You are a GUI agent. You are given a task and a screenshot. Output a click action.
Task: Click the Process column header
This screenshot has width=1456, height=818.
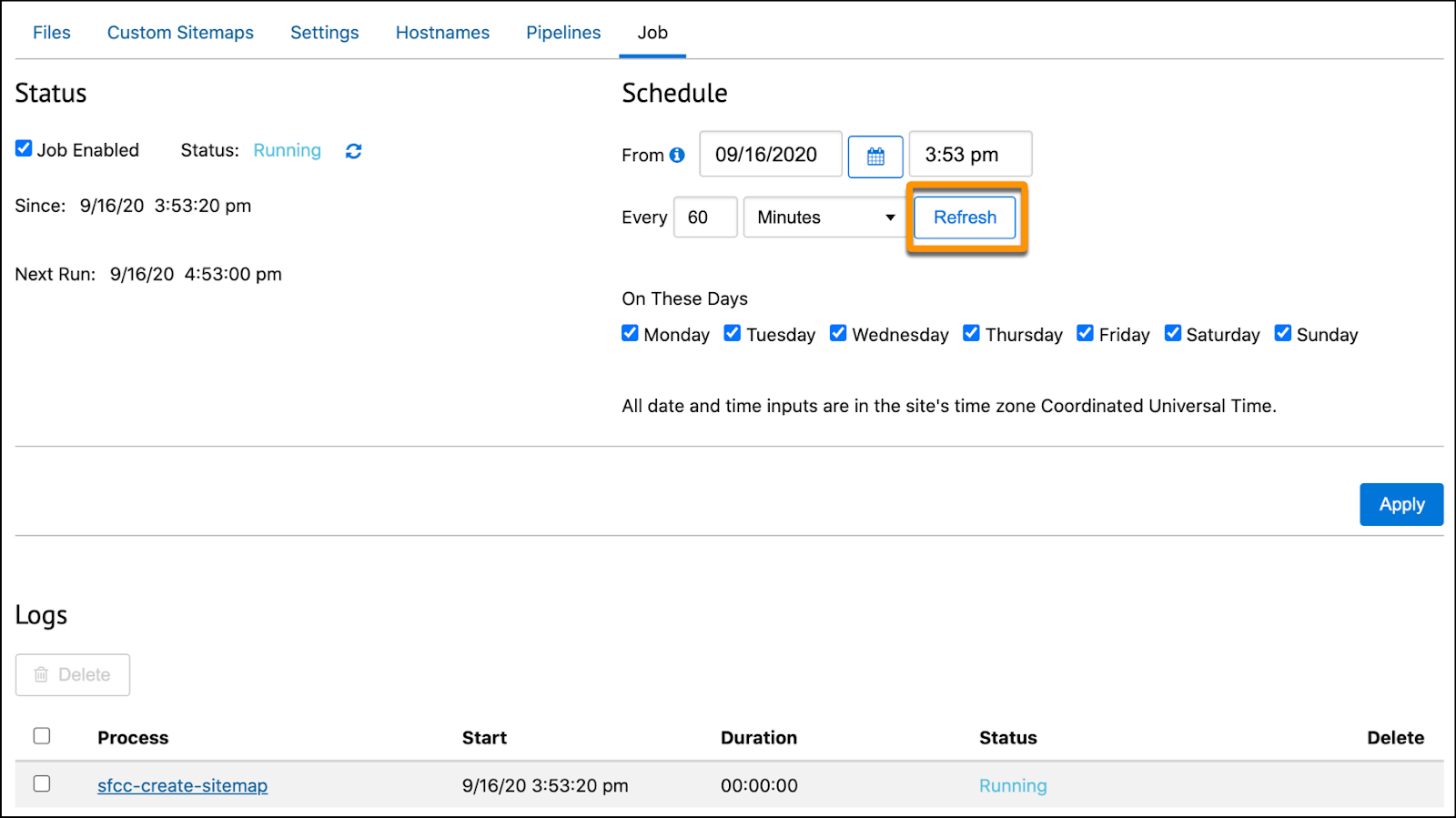point(133,738)
